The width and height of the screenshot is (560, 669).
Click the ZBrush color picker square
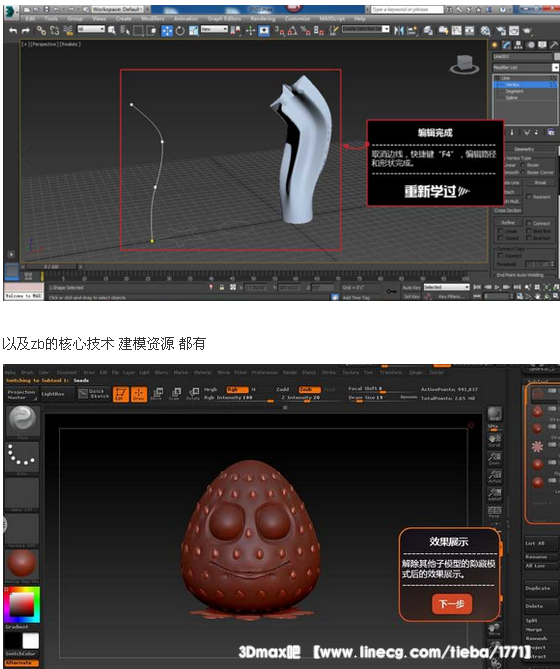click(x=22, y=605)
